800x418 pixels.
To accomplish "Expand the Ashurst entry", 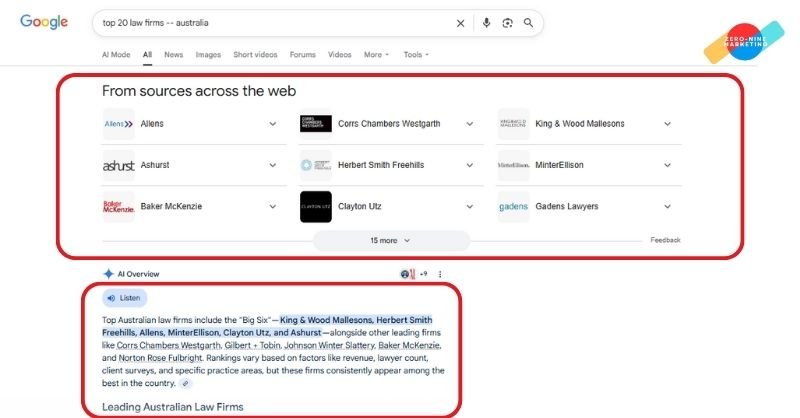I will click(273, 165).
